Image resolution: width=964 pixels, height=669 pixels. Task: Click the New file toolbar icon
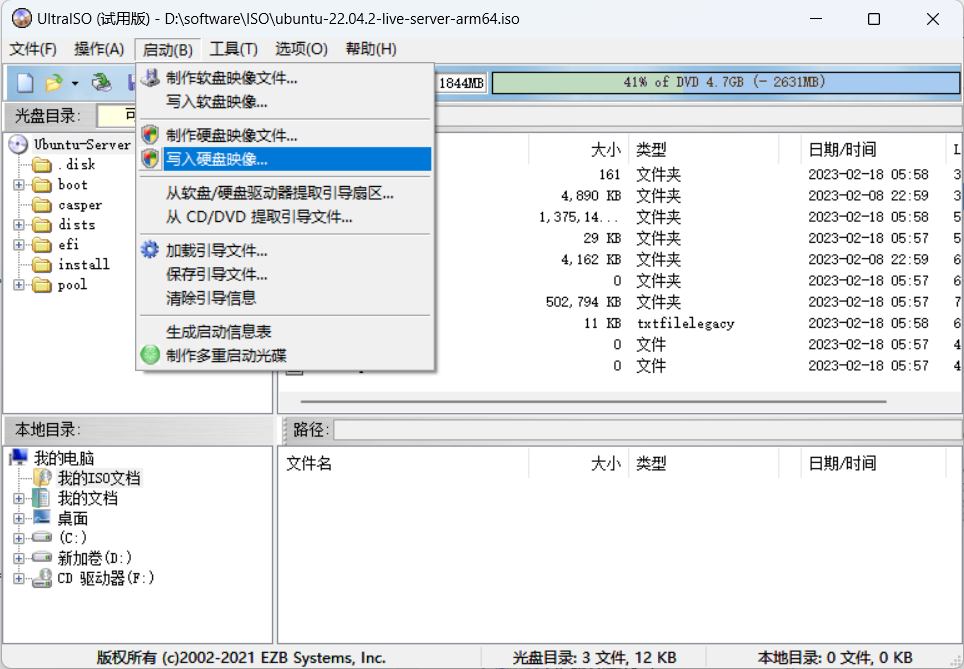[x=25, y=82]
